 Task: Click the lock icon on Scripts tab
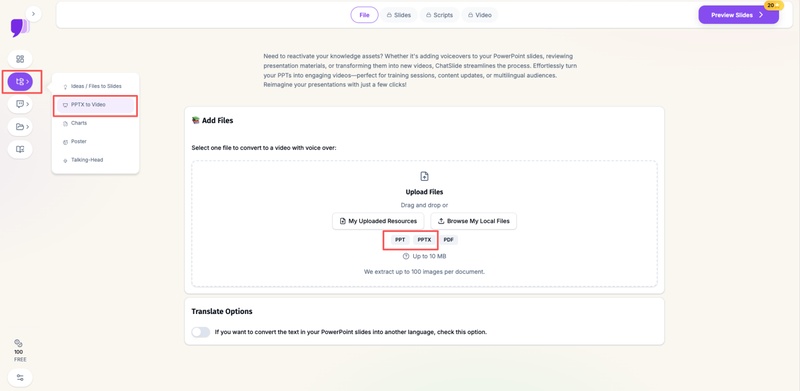point(429,15)
